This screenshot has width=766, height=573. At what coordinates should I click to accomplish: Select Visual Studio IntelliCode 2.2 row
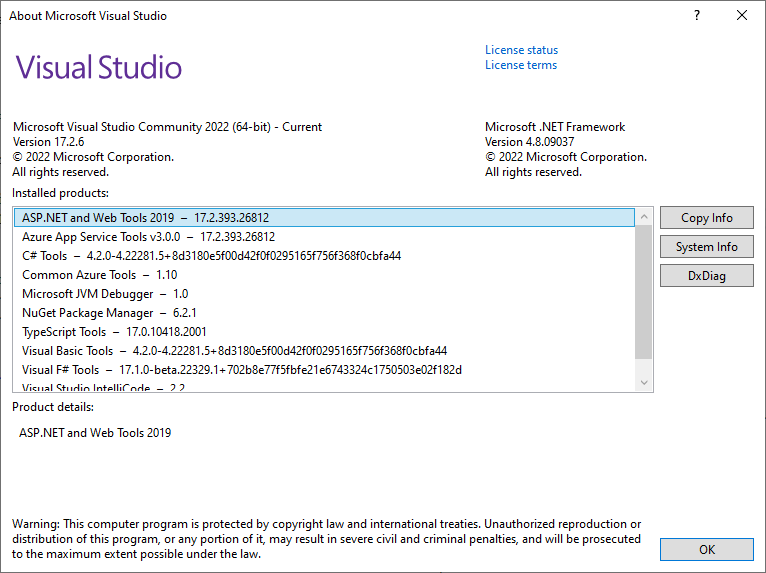coord(324,386)
